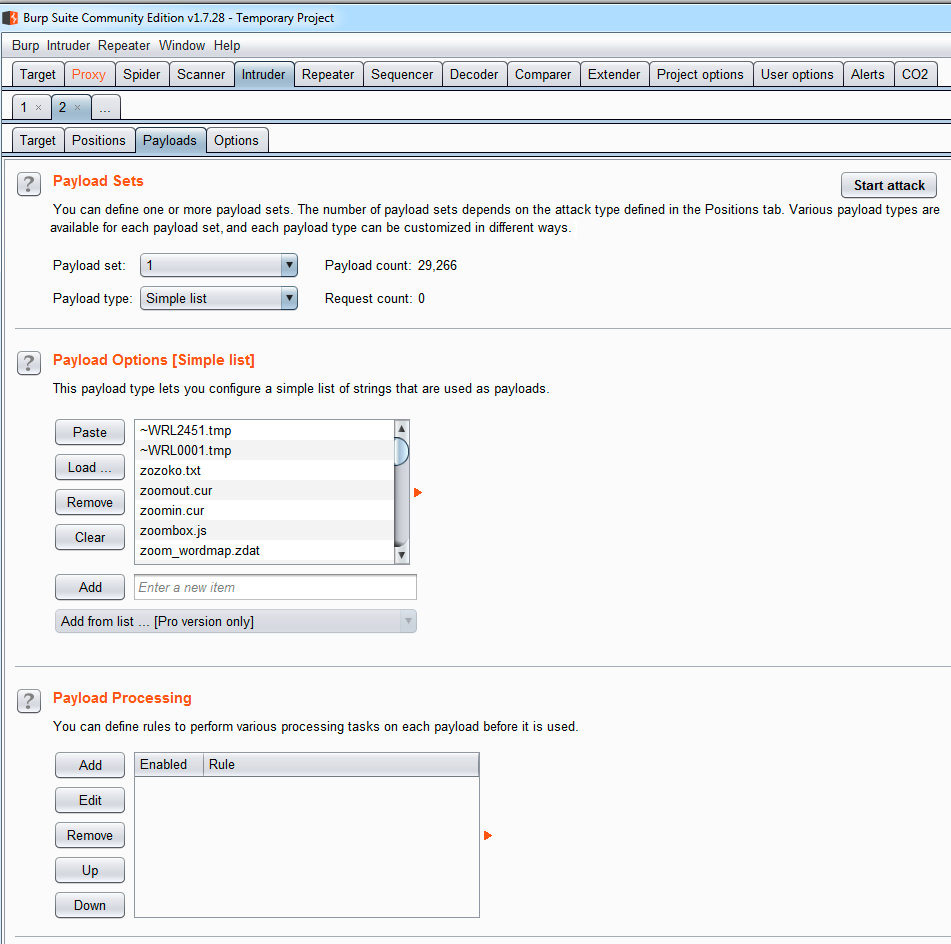This screenshot has width=951, height=944.
Task: Click Edit processing rule button
Action: pyautogui.click(x=90, y=800)
